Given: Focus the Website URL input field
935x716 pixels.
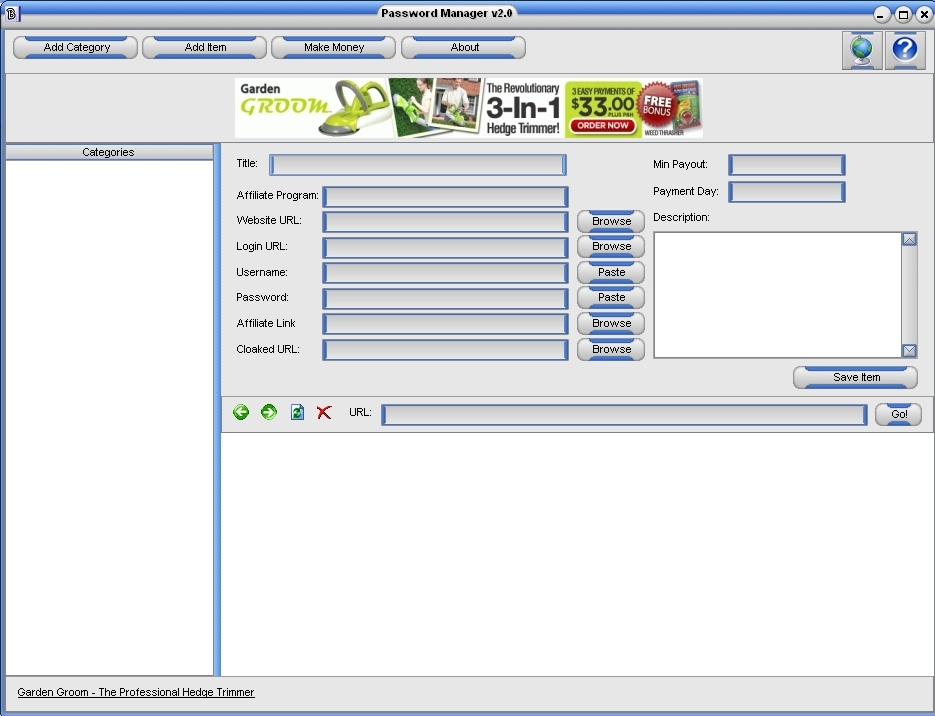Looking at the screenshot, I should (445, 222).
